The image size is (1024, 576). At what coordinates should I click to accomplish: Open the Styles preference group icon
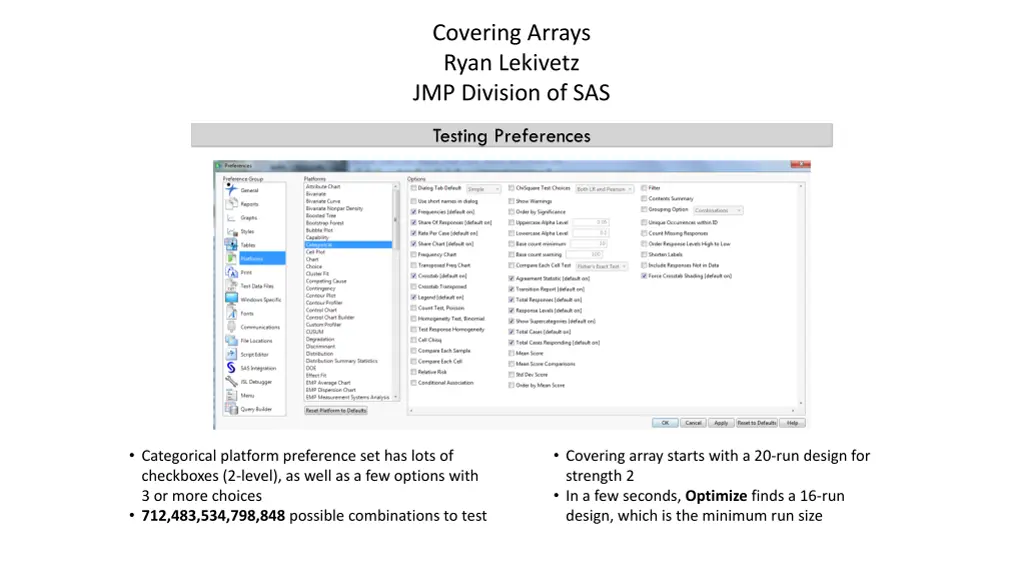[x=231, y=231]
